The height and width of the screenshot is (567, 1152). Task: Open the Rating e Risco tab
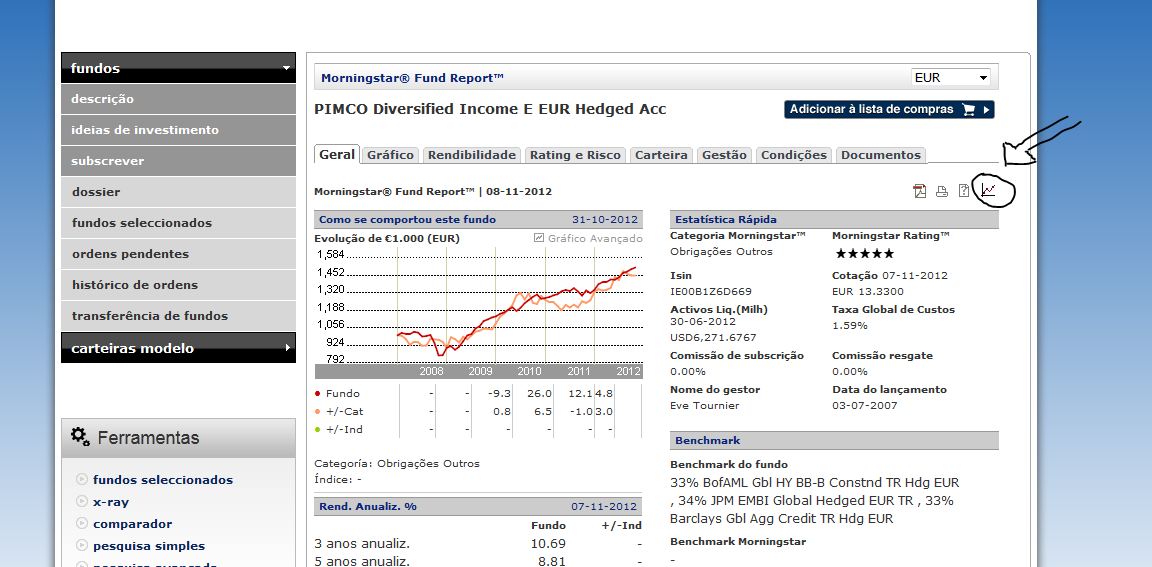(575, 155)
